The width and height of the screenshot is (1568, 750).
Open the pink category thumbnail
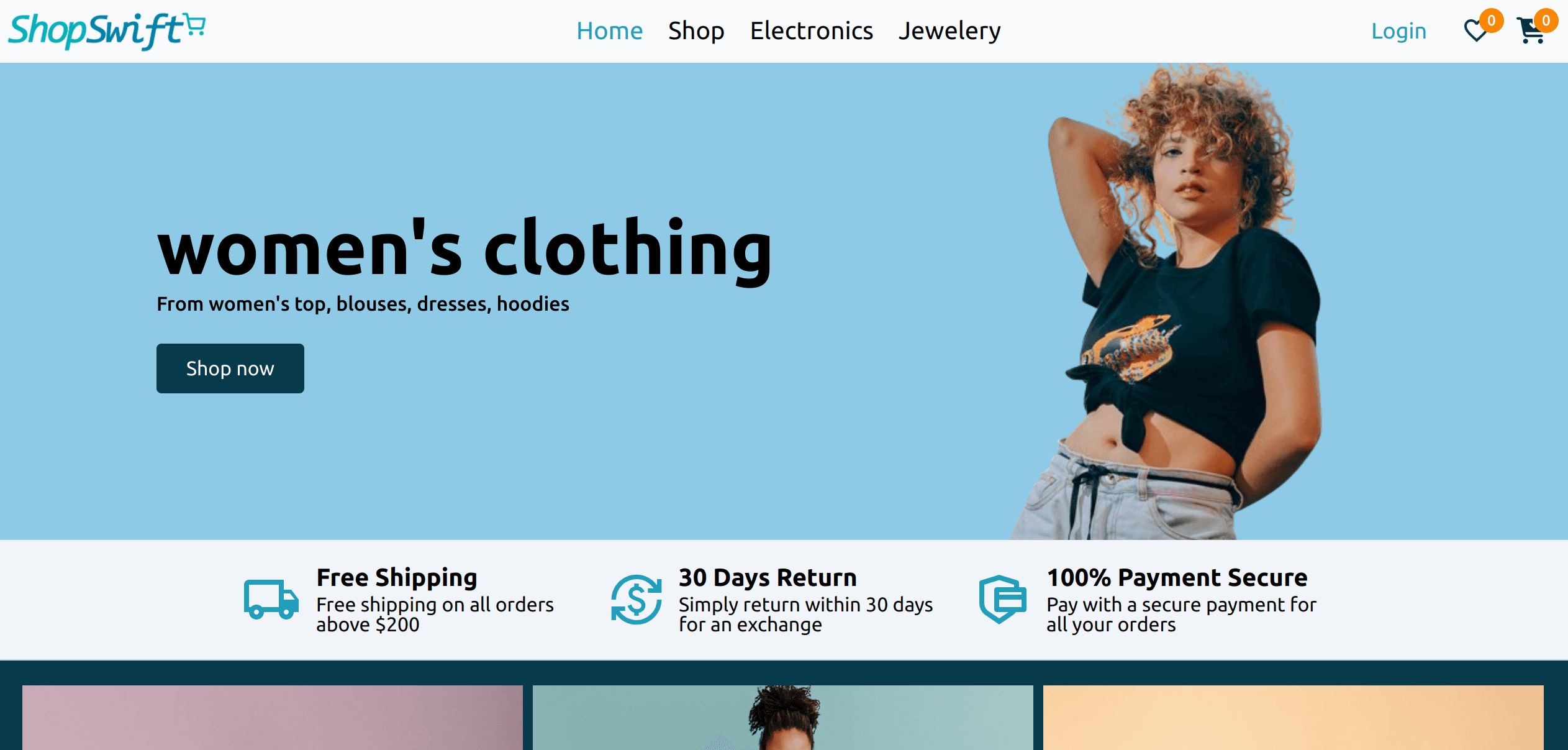273,718
